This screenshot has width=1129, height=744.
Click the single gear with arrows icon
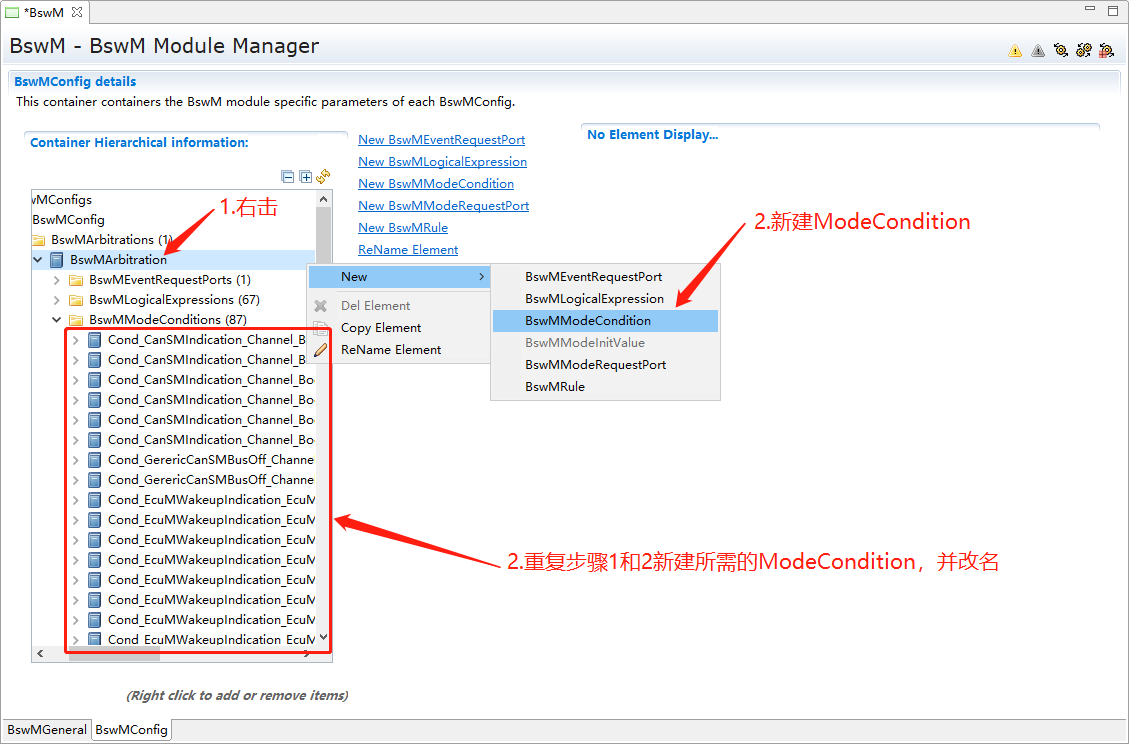[x=1061, y=50]
